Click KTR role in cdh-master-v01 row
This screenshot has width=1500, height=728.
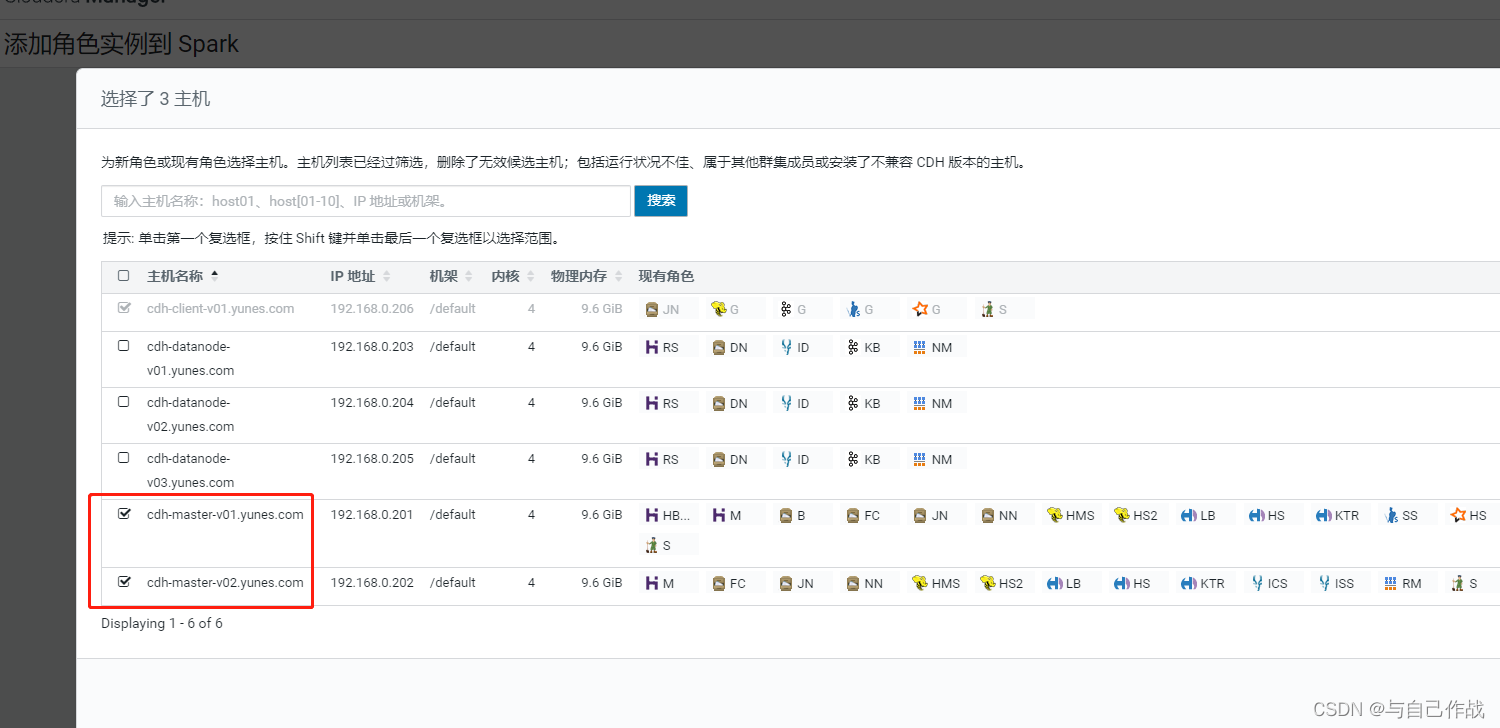(1338, 516)
